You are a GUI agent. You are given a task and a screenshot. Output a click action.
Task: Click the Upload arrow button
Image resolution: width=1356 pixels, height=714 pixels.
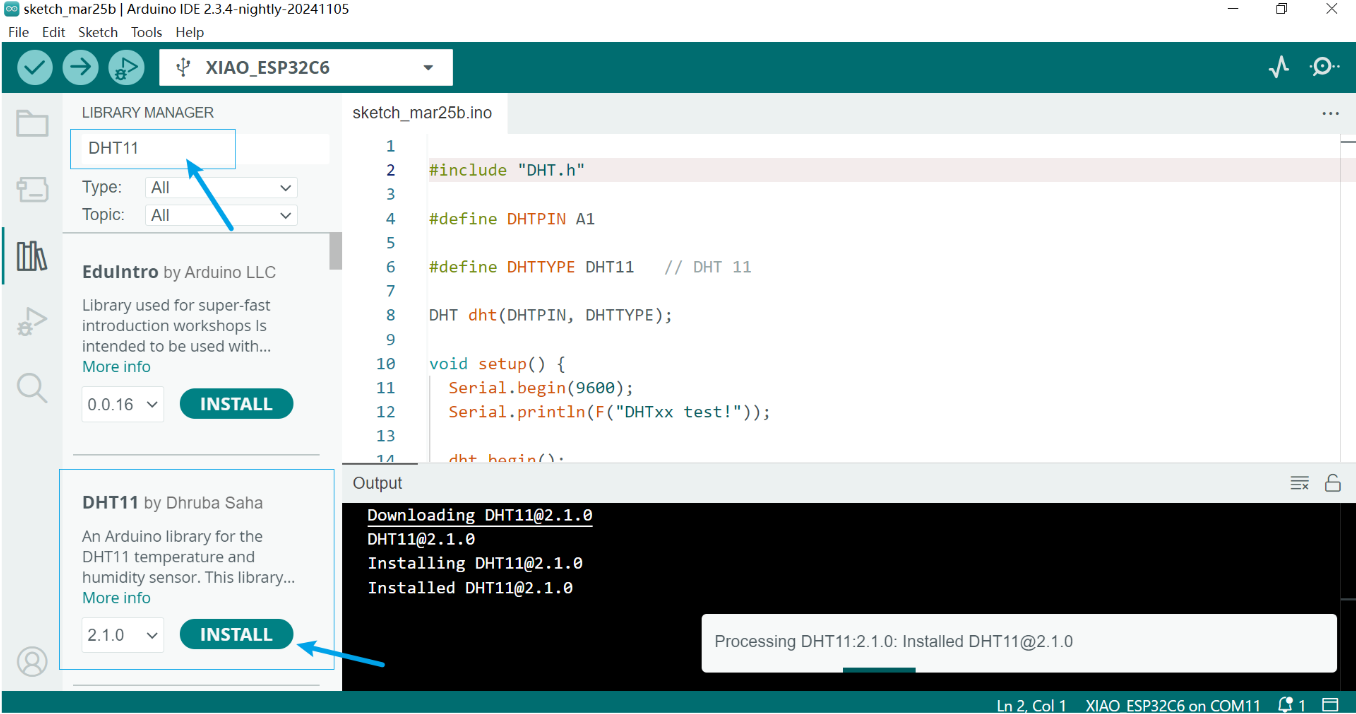pos(80,67)
